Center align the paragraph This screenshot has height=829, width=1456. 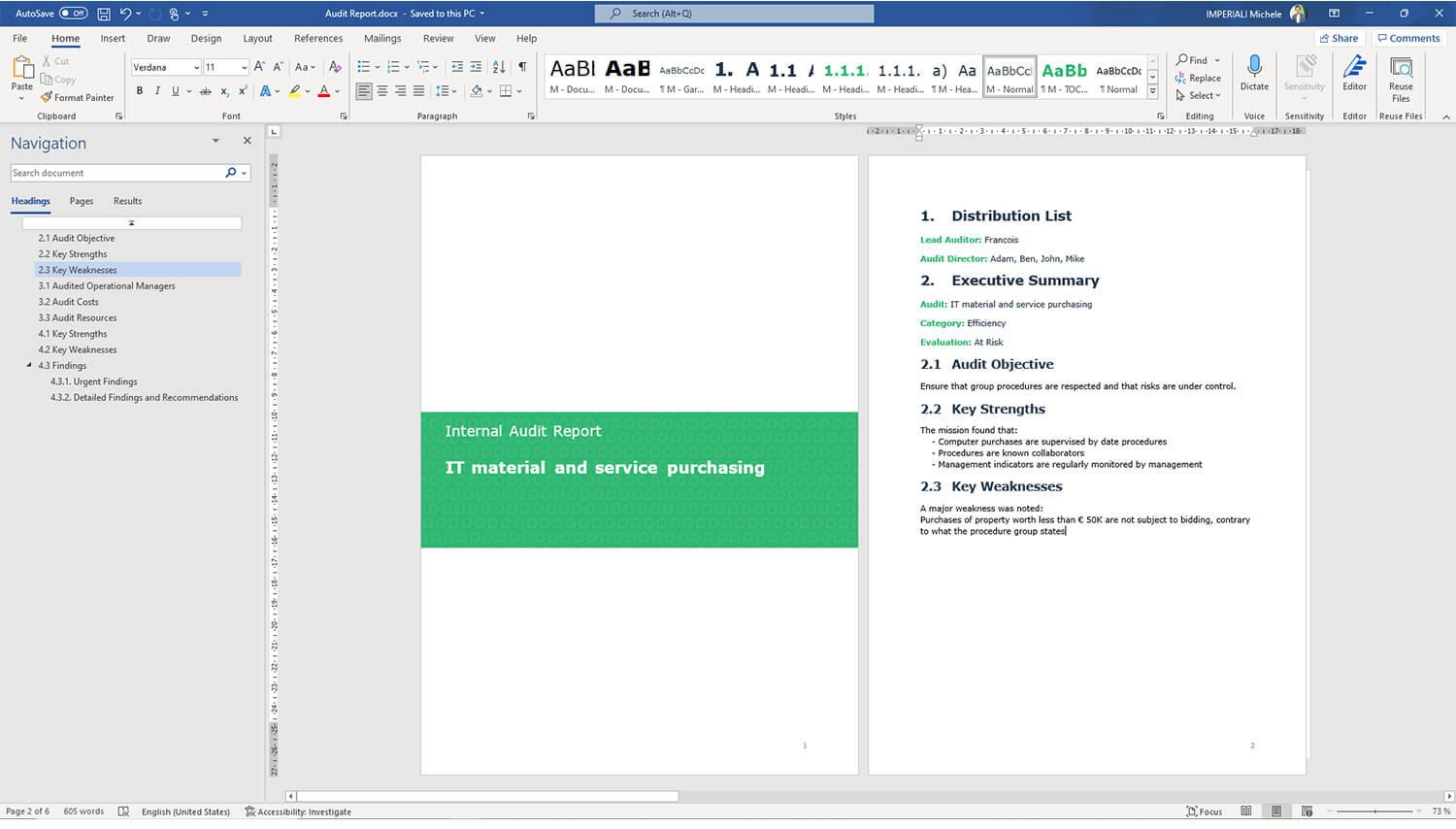(382, 91)
